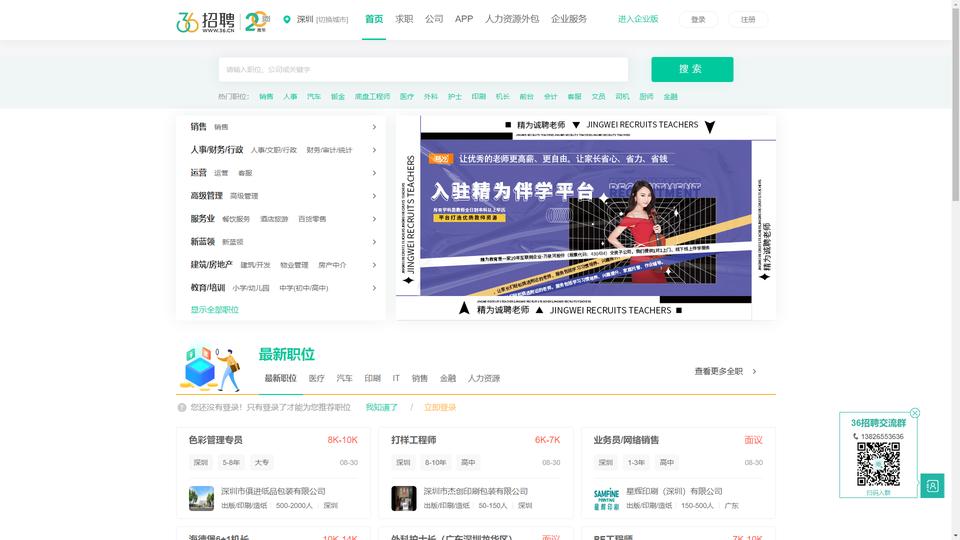Click the green floating customer service icon
This screenshot has height=540, width=960.
click(x=932, y=486)
